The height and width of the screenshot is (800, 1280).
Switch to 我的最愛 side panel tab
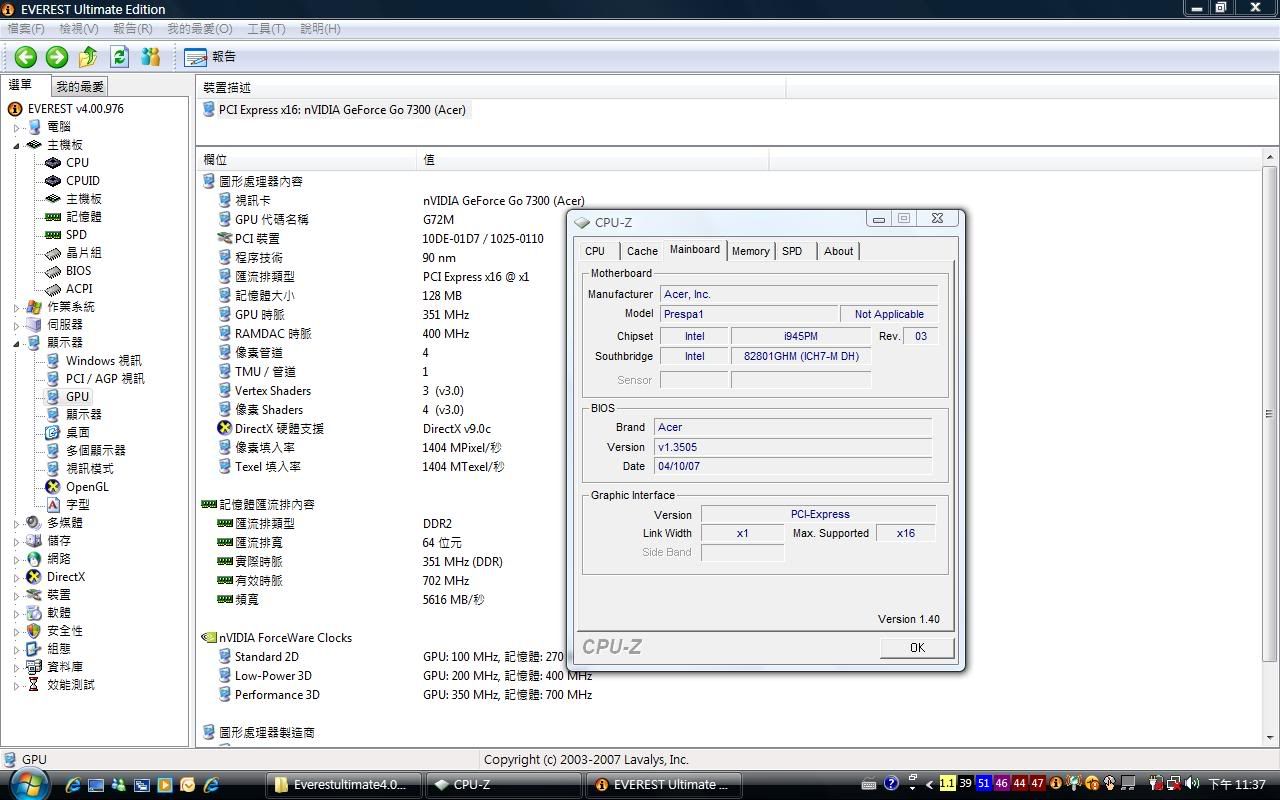[79, 87]
